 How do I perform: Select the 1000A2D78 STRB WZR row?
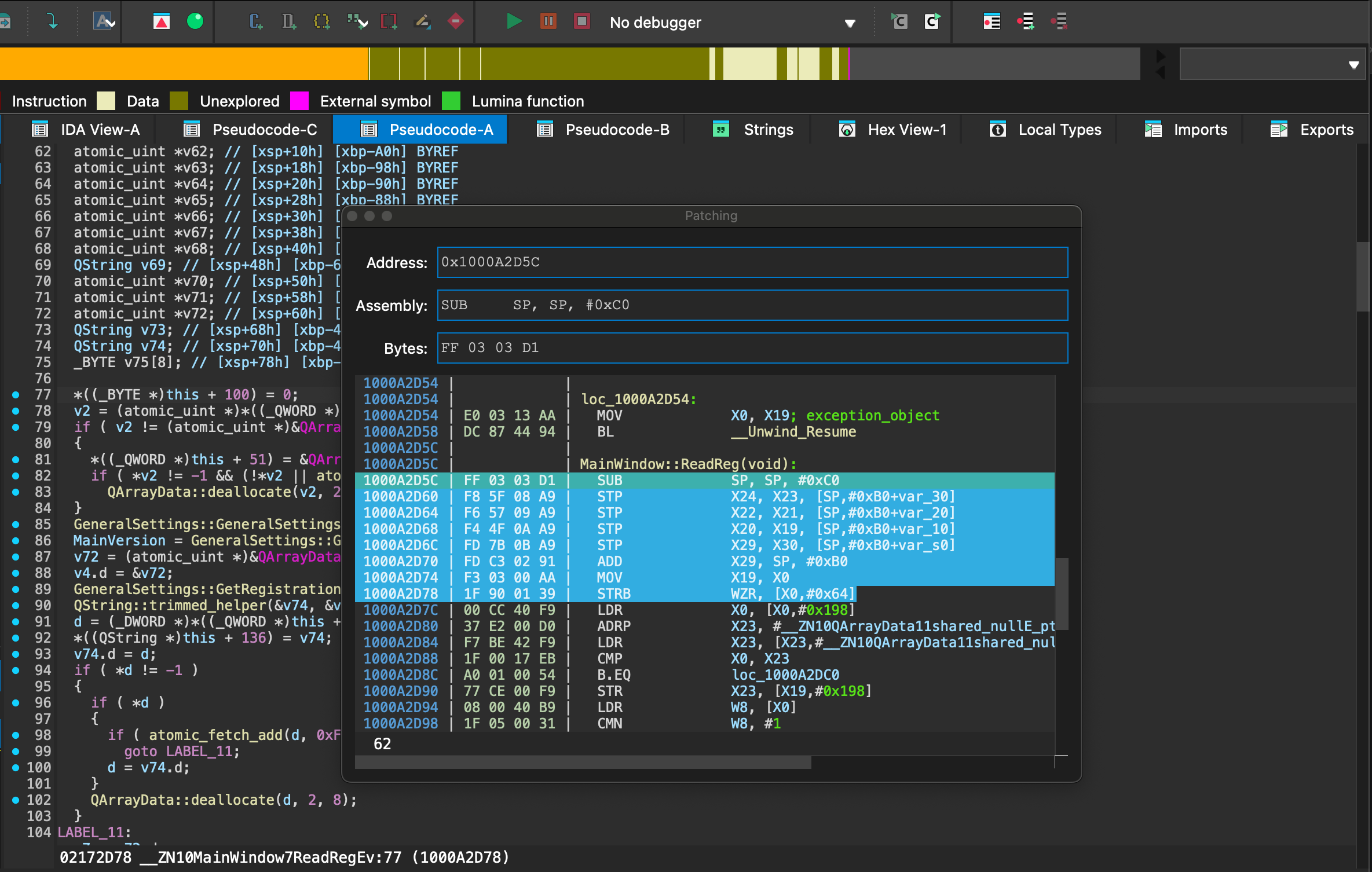tap(704, 594)
